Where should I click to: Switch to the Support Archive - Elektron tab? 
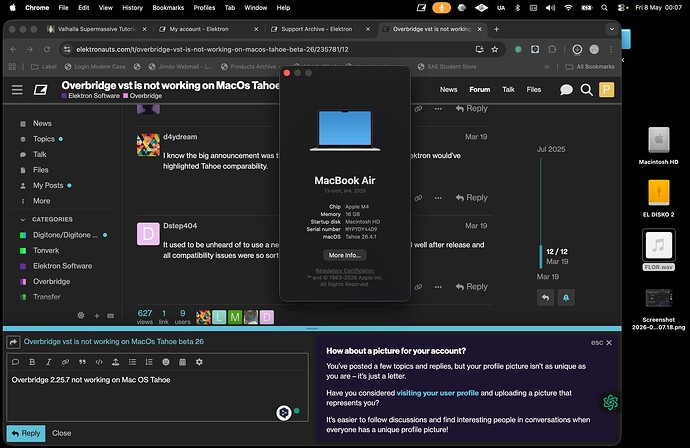pos(320,29)
